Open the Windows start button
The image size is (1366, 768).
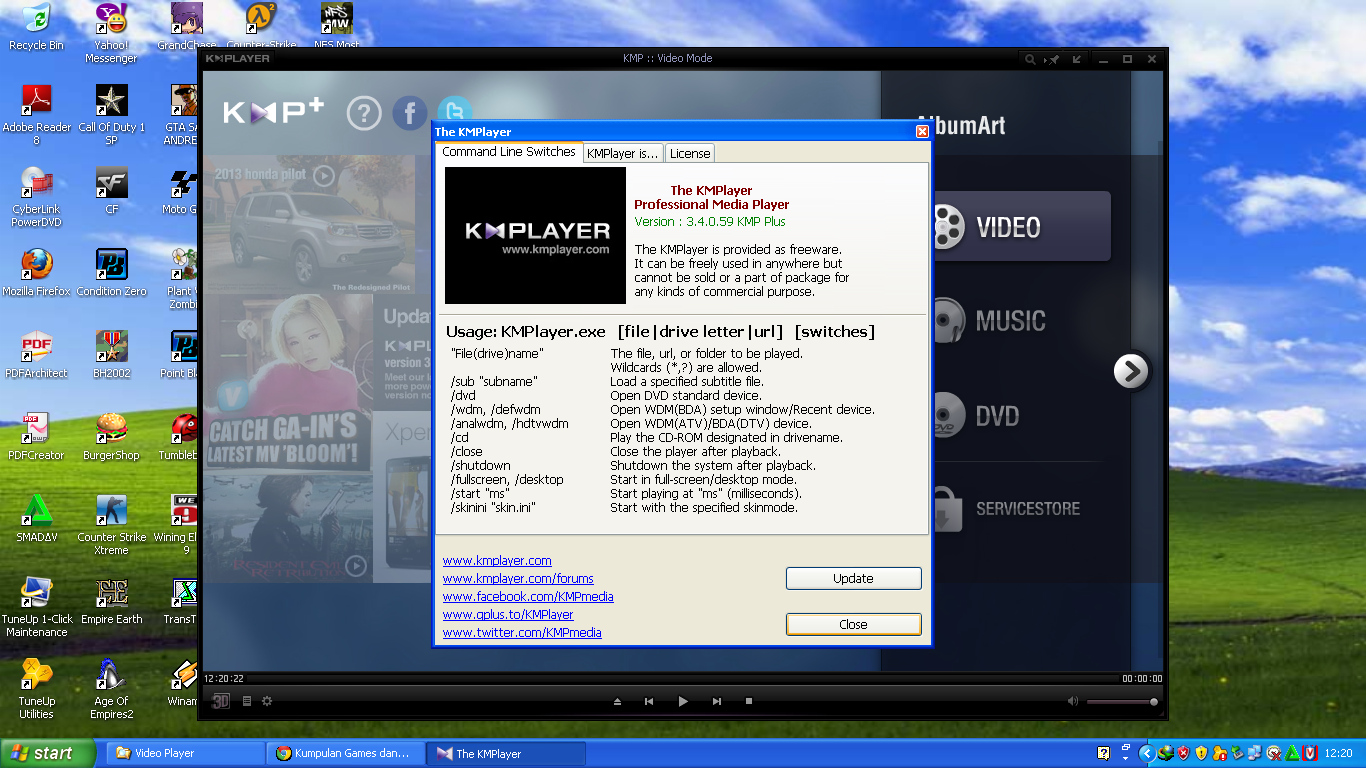(x=48, y=753)
